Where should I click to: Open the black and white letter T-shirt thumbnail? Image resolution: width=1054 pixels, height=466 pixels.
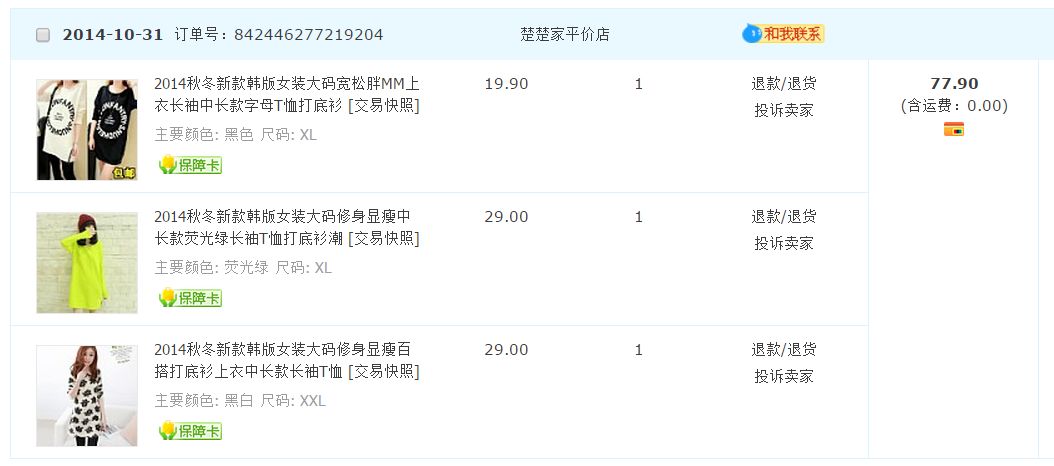(87, 130)
